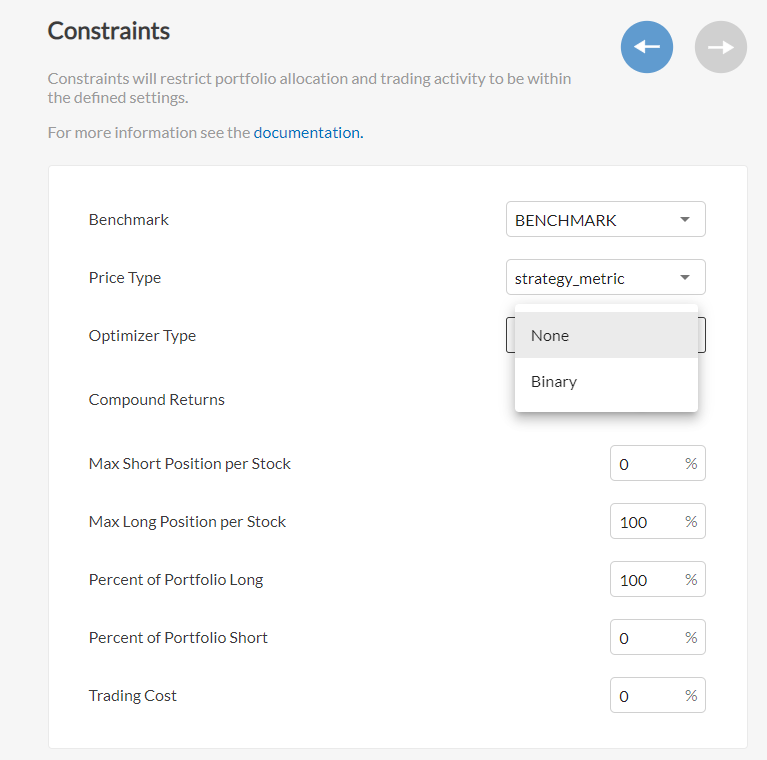767x760 pixels.
Task: Edit the Percent of Portfolio Short value
Action: pyautogui.click(x=657, y=637)
